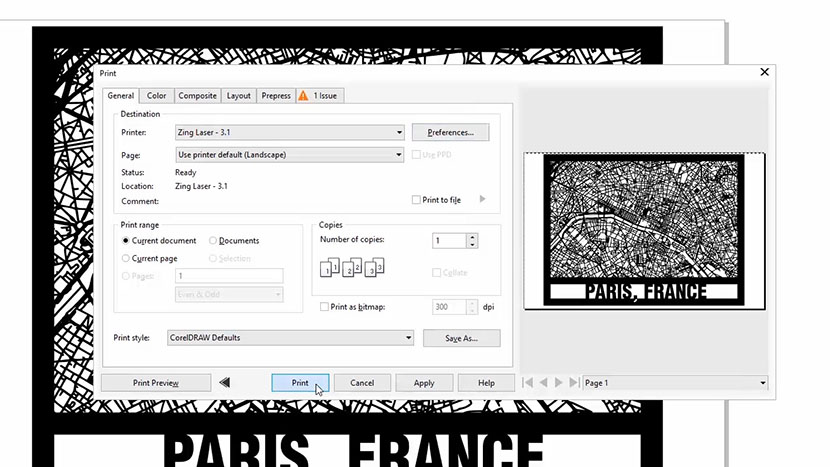This screenshot has width=830, height=467.
Task: Switch to the Layout tab
Action: point(238,96)
